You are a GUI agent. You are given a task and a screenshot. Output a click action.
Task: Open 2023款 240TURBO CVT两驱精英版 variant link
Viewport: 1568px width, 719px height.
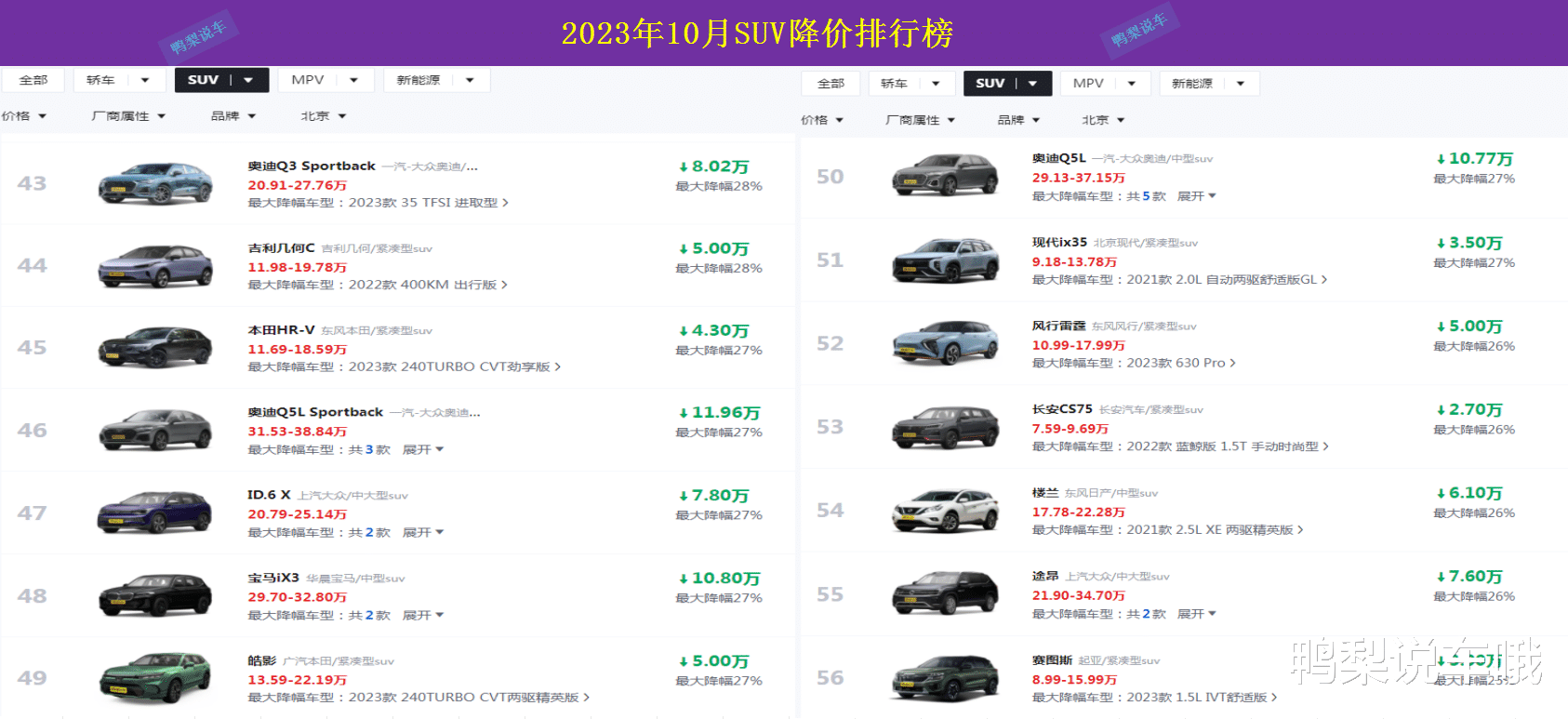(x=469, y=697)
